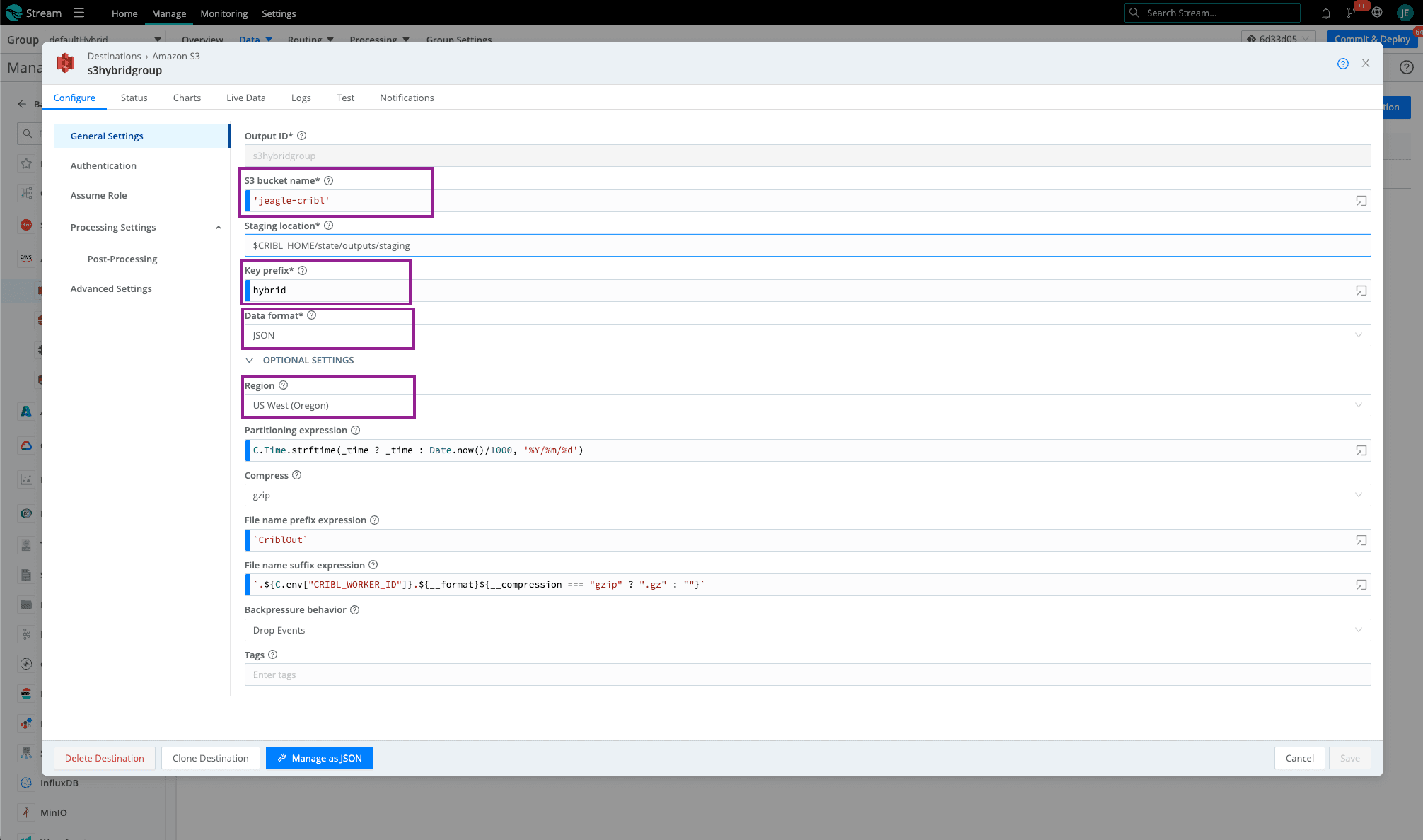Open expand editor icon for S3 bucket name
1423x840 pixels.
(1361, 201)
